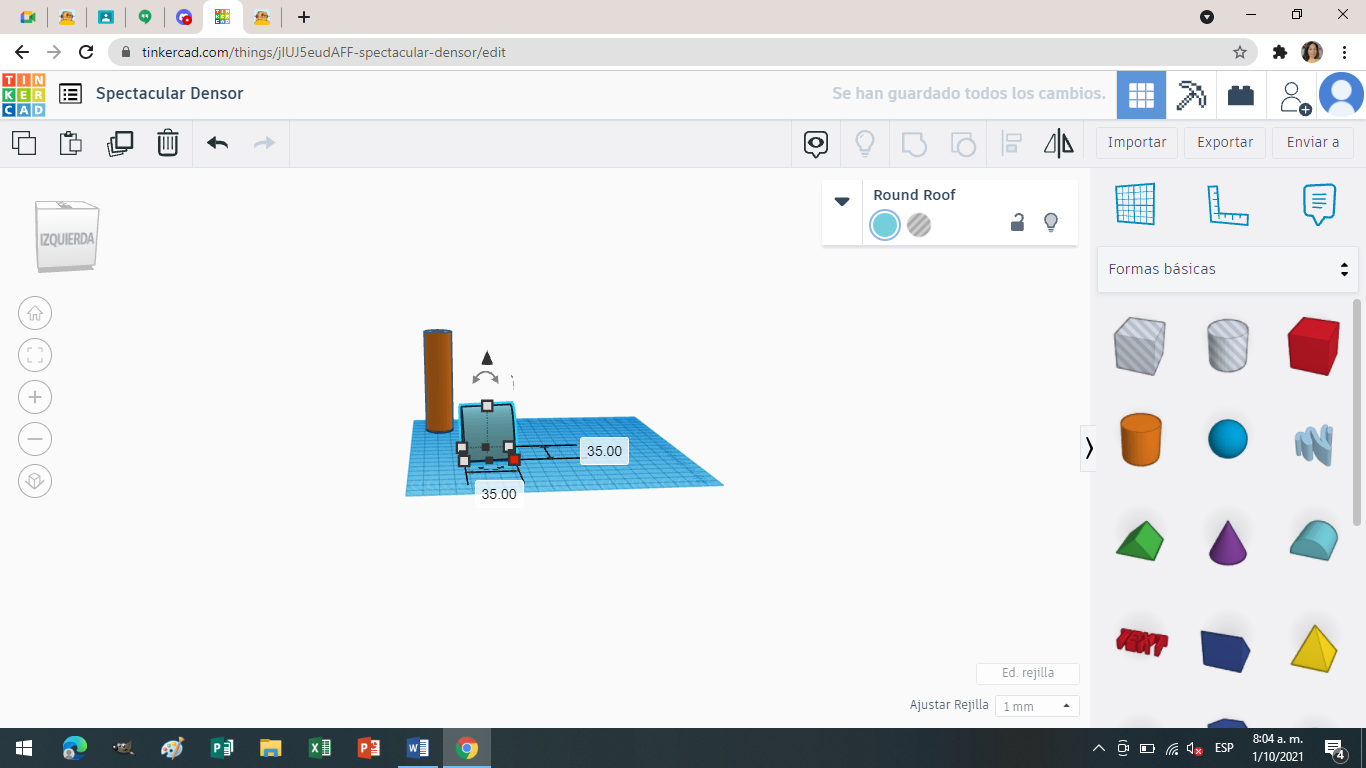Click the Ungroup shapes icon
This screenshot has width=1366, height=768.
click(x=962, y=143)
